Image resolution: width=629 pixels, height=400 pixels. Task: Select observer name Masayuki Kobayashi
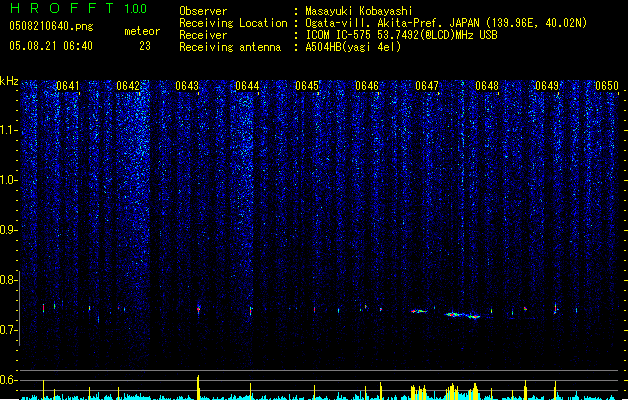359,11
